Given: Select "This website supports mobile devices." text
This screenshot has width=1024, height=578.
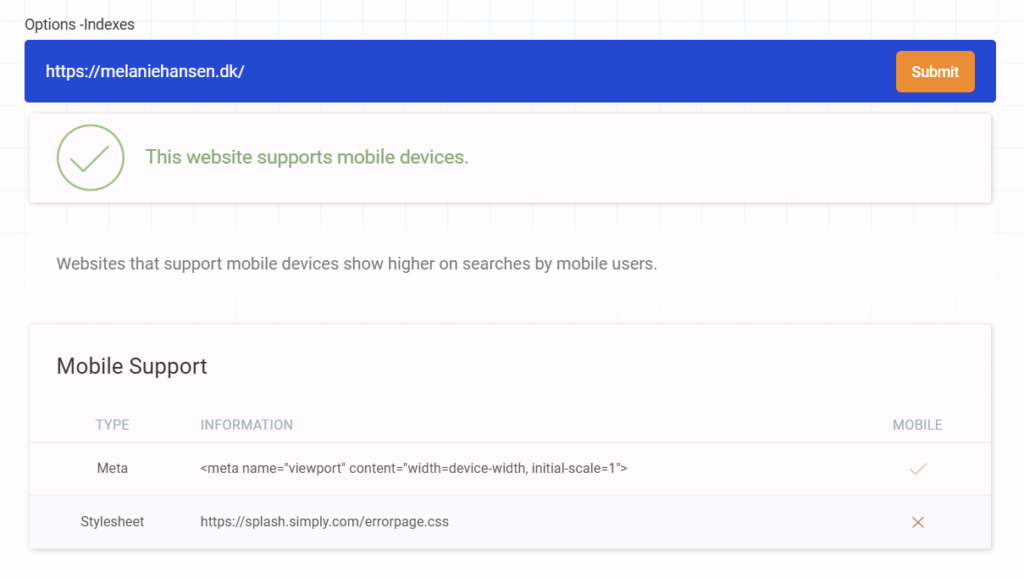Looking at the screenshot, I should pos(306,157).
